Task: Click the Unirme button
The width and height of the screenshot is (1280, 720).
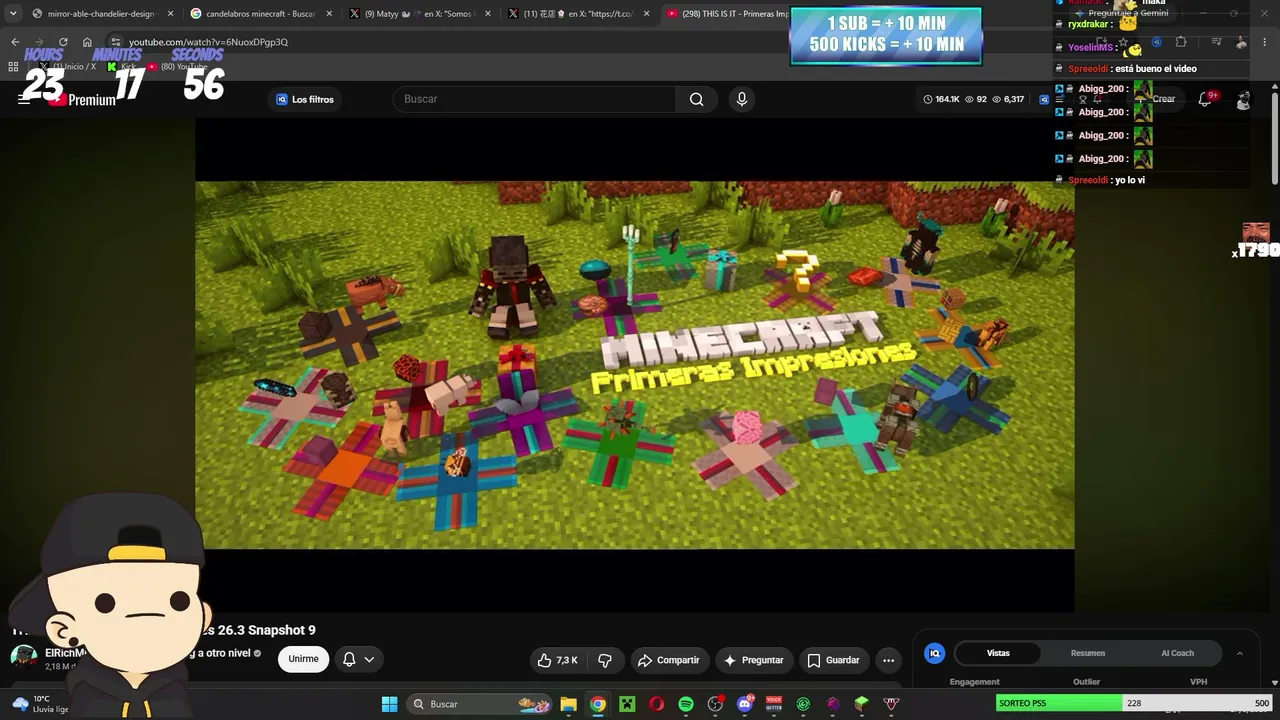Action: point(303,659)
